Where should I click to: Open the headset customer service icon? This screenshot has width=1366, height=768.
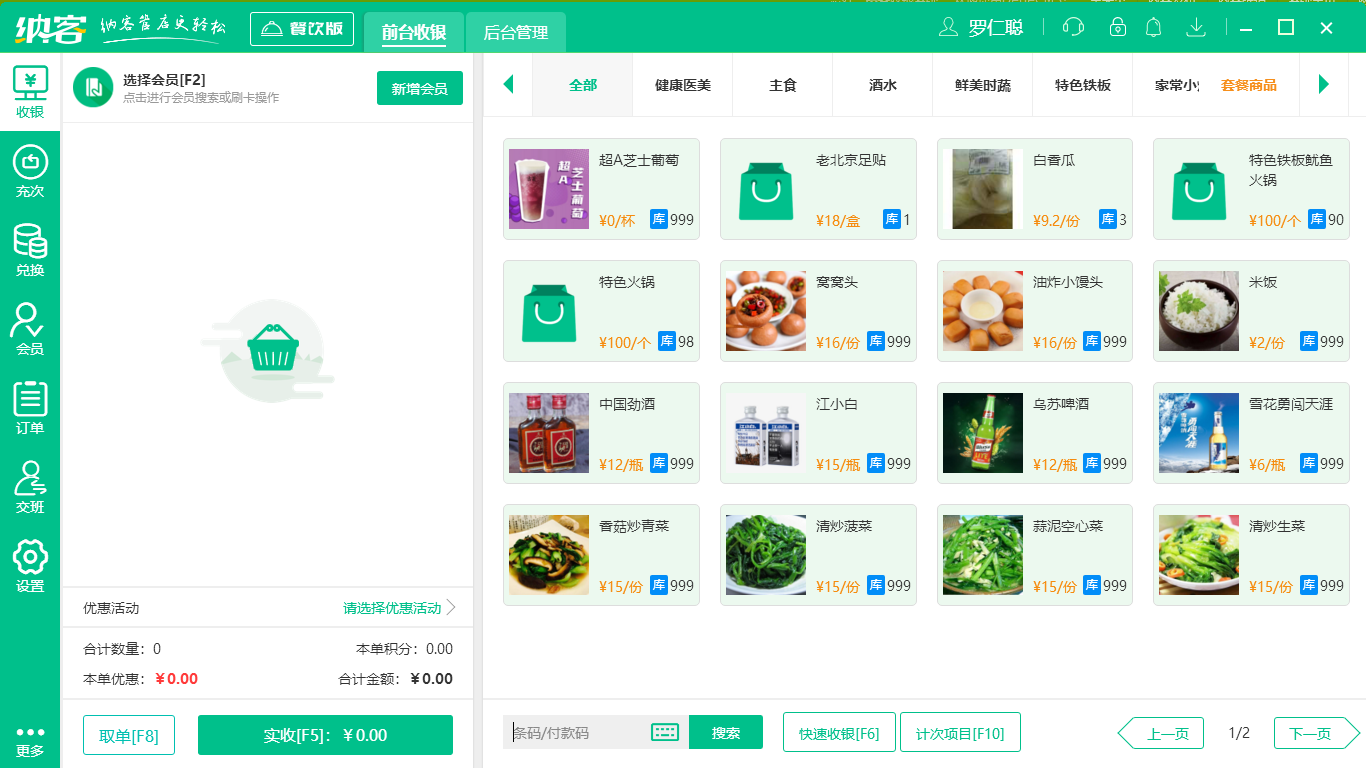(1072, 27)
